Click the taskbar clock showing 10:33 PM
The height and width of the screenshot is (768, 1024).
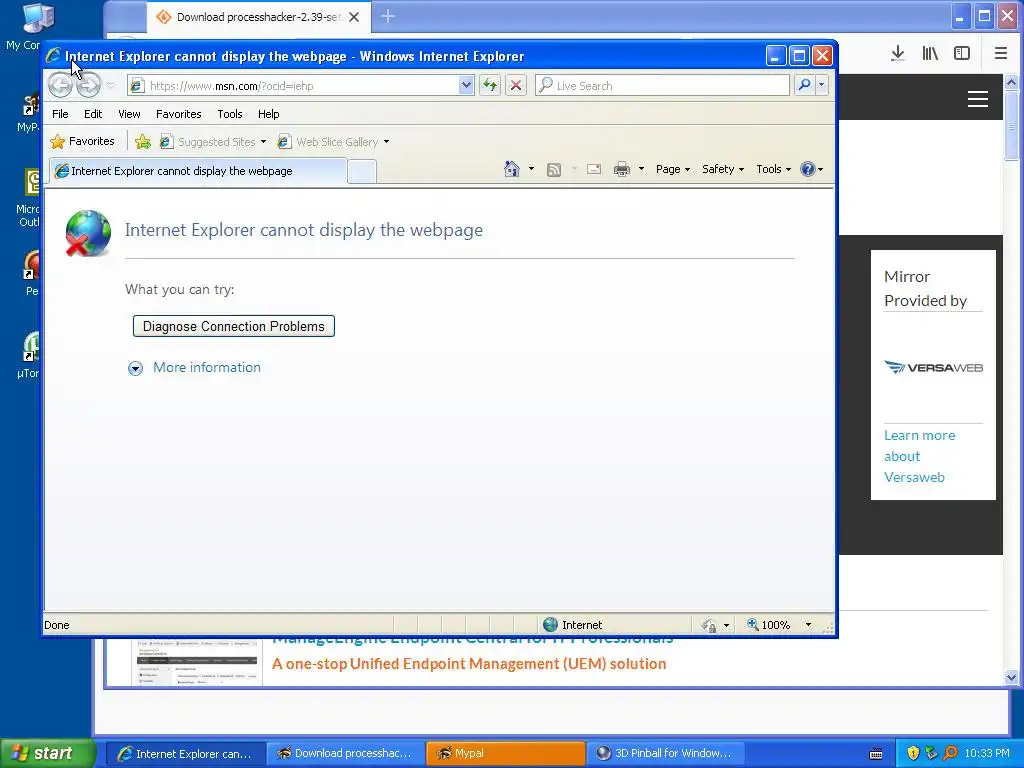(x=987, y=753)
